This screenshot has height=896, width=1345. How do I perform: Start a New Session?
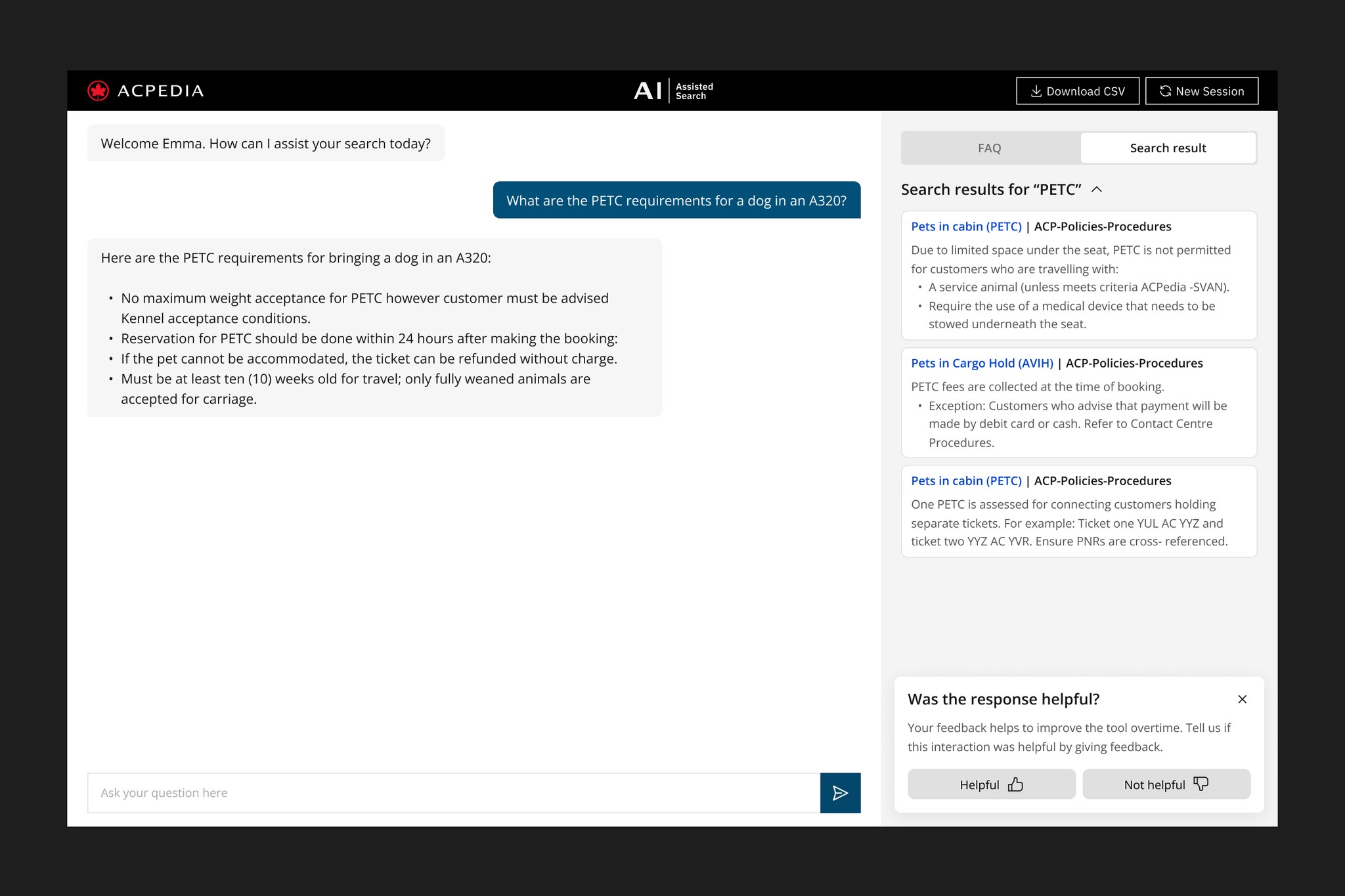[1201, 91]
